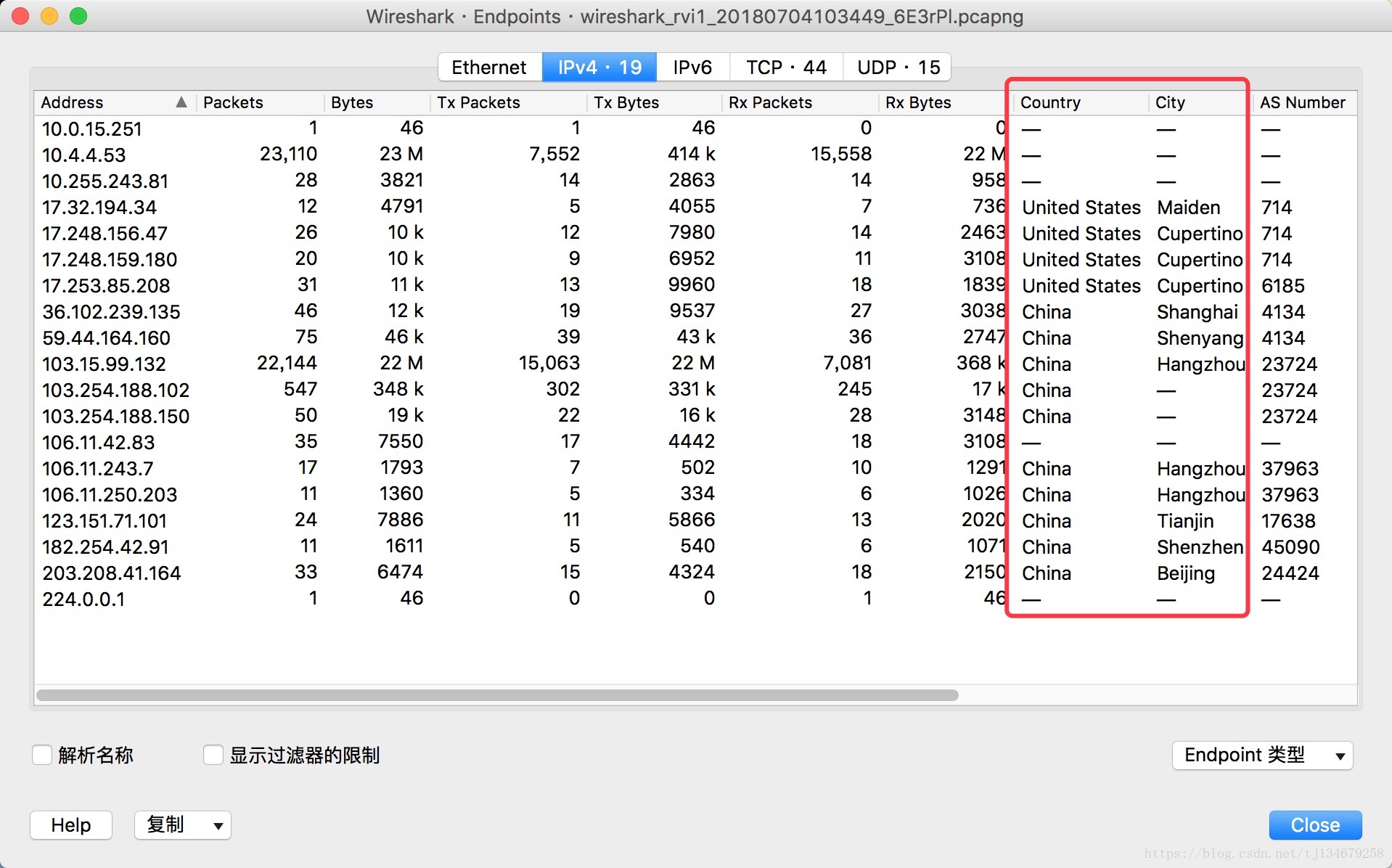
Task: Click the 23,110 packets cell
Action: coord(288,154)
